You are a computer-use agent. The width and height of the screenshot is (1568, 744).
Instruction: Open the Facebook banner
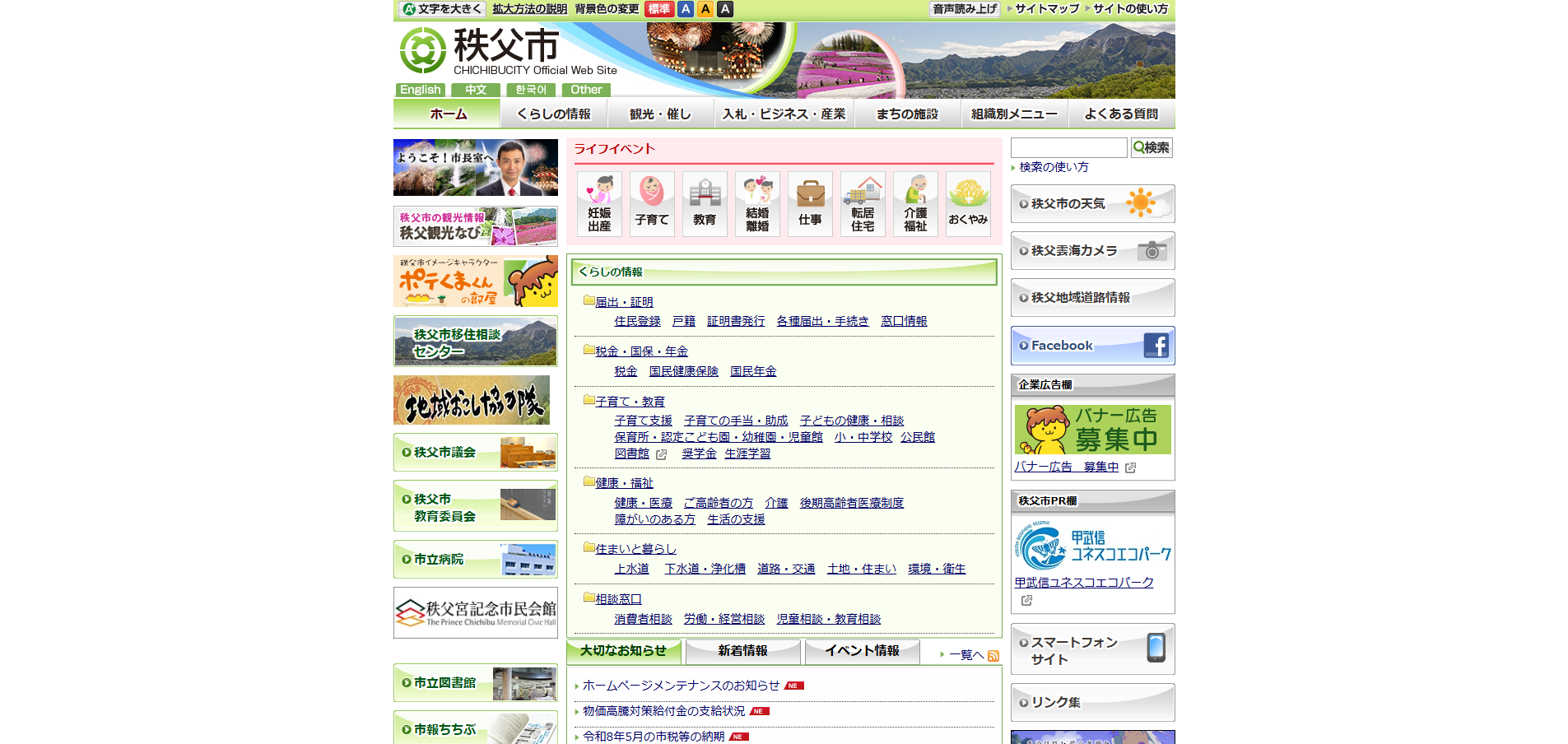1093,346
